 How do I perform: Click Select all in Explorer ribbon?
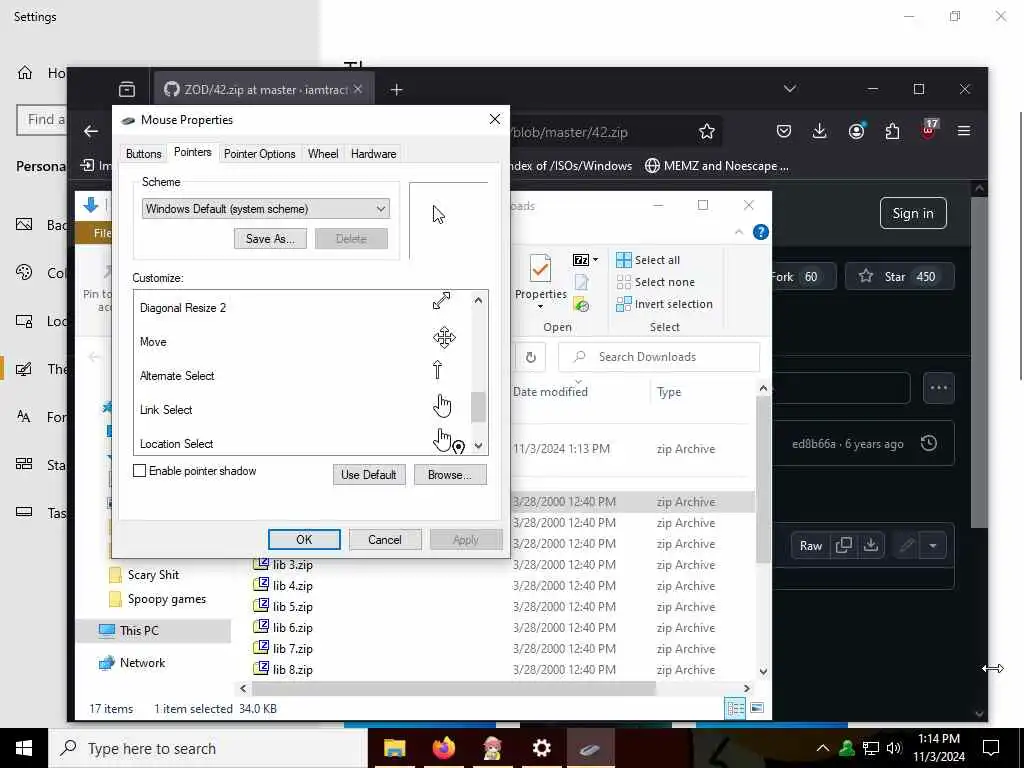(x=648, y=260)
